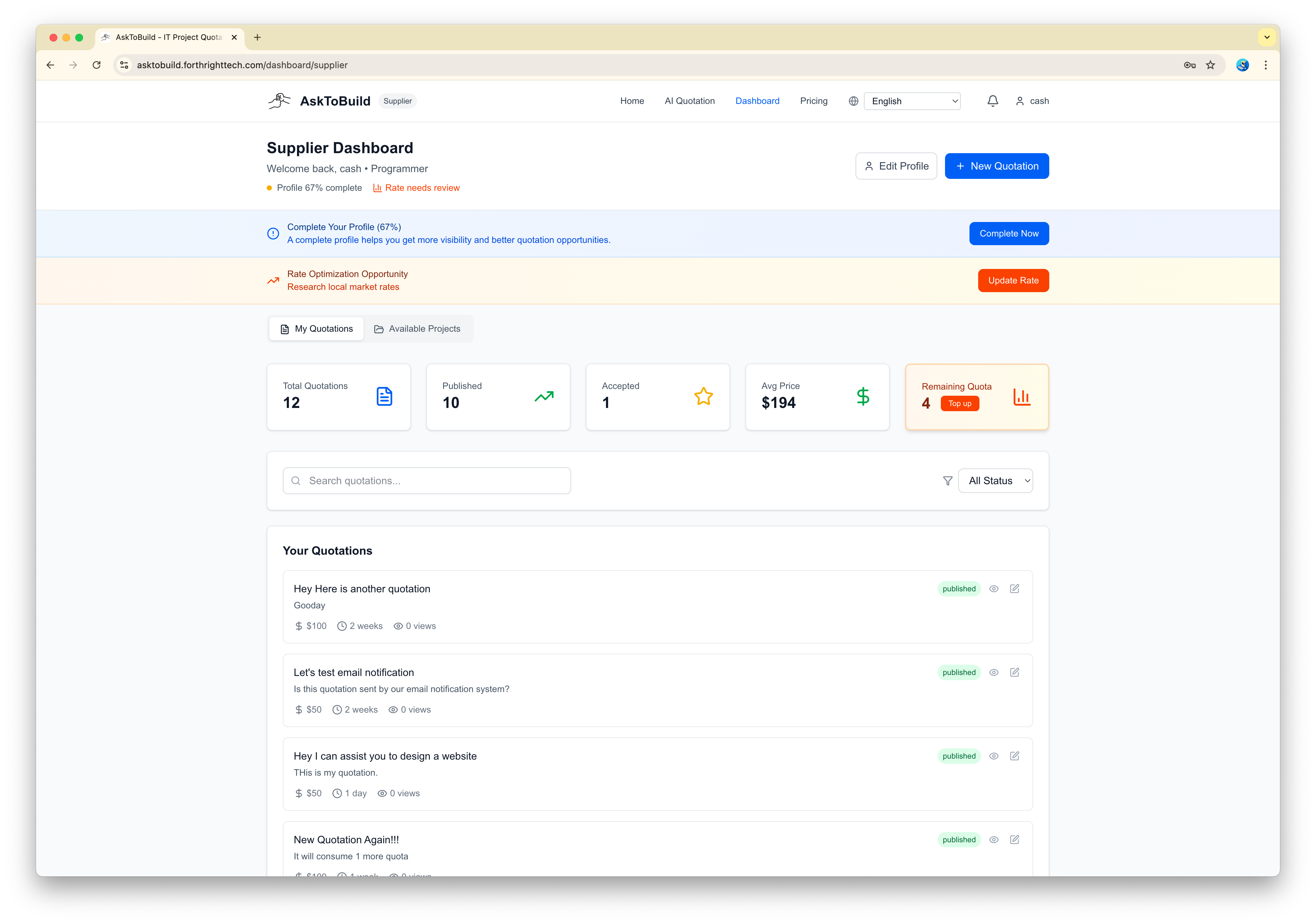
Task: Click the 'Let's test email notification' title
Action: (x=354, y=672)
